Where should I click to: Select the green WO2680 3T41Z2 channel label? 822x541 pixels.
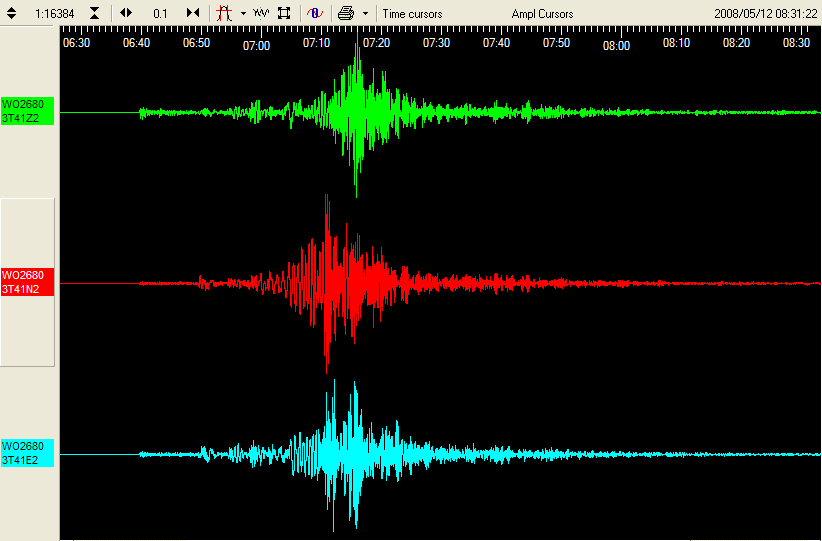[28, 111]
